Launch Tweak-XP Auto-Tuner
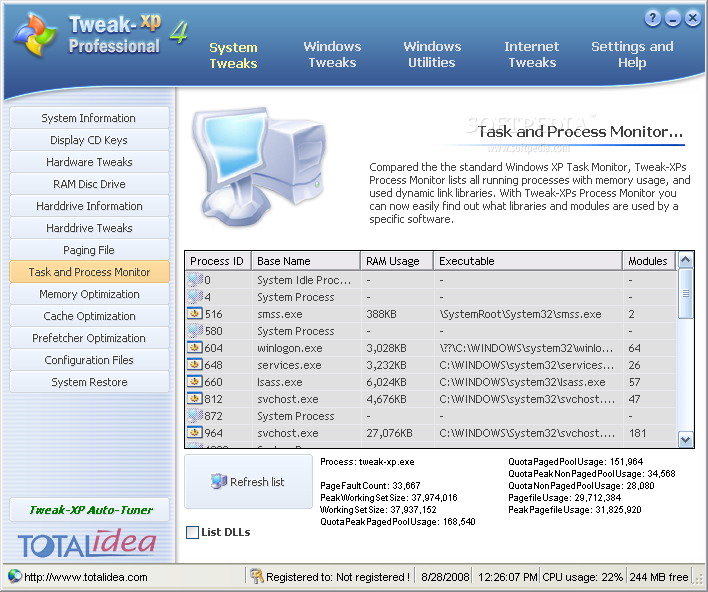The height and width of the screenshot is (592, 708). (89, 510)
